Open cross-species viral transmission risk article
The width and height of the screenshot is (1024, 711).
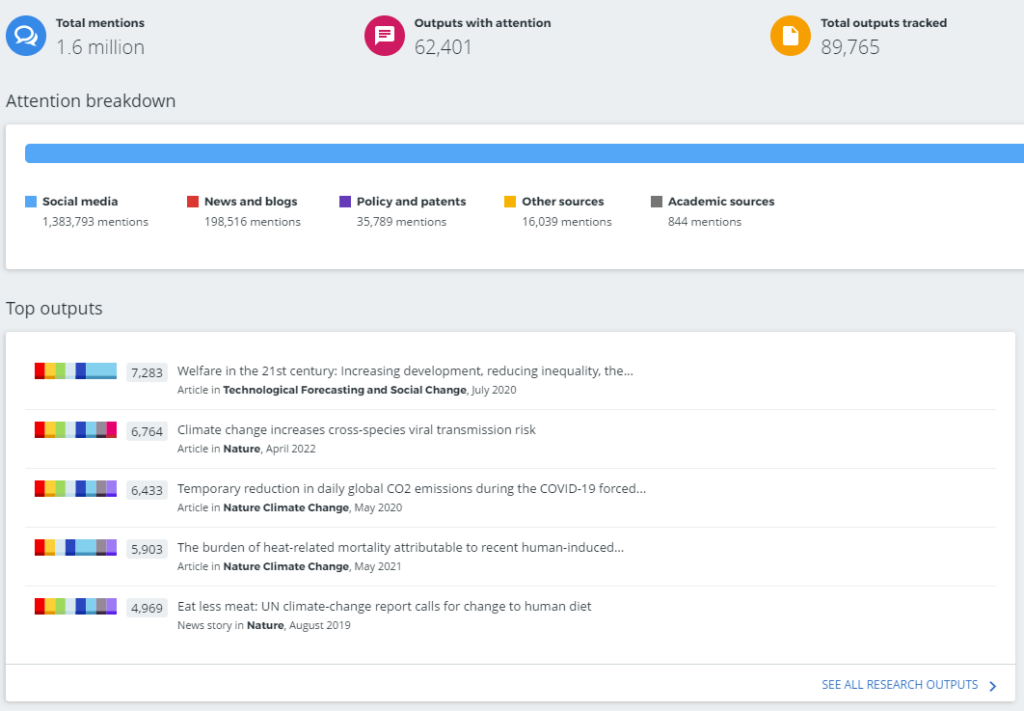click(356, 430)
